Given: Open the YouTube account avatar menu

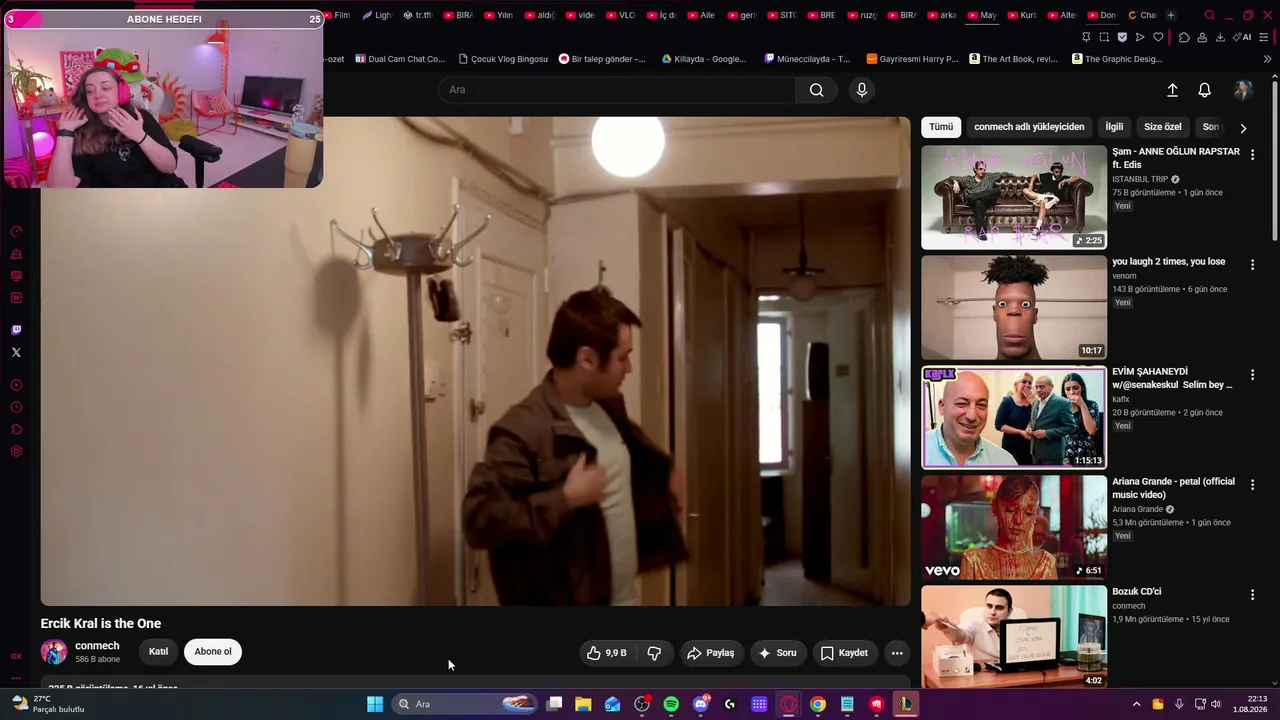Looking at the screenshot, I should pyautogui.click(x=1243, y=90).
